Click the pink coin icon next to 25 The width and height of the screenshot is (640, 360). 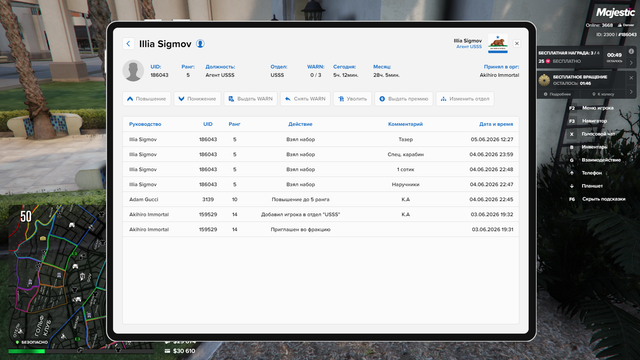548,61
